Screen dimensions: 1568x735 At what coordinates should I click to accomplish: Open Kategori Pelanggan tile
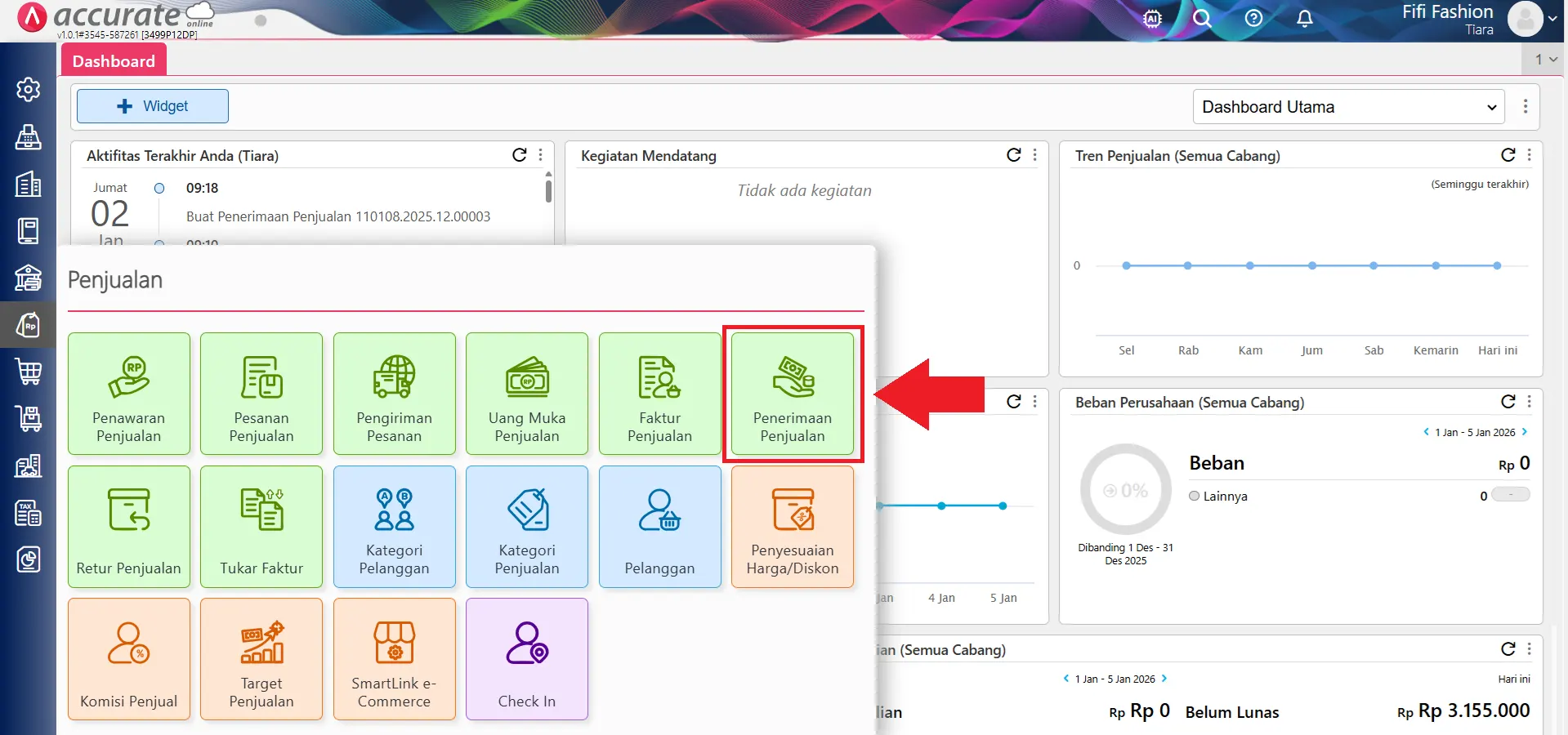pos(394,527)
